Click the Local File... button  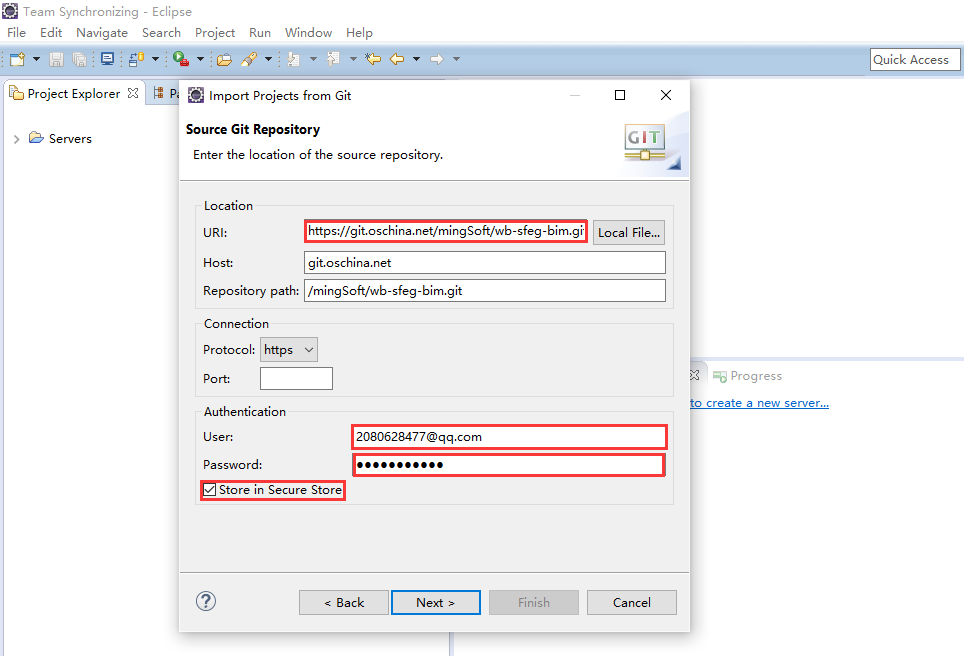[629, 233]
